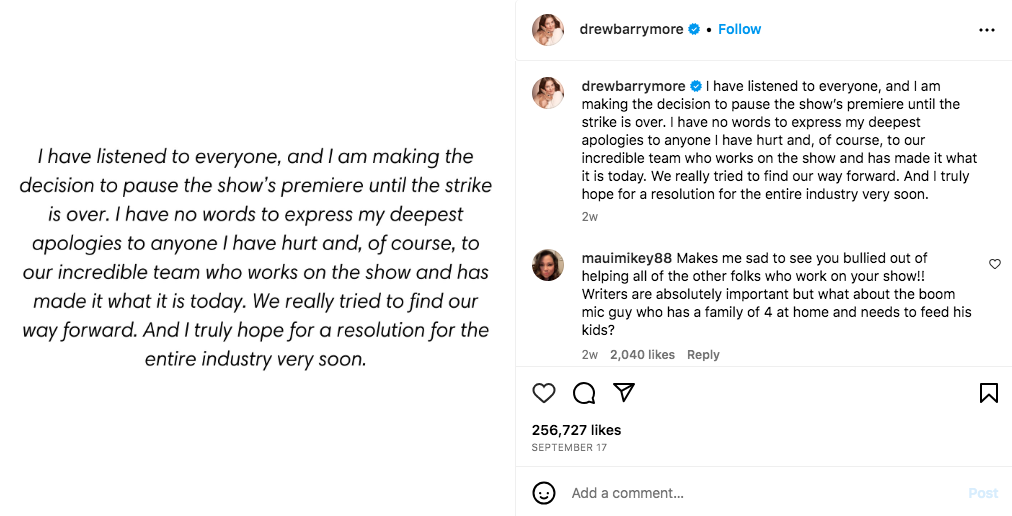
Task: Follow the drewbarrymore account
Action: click(x=739, y=30)
